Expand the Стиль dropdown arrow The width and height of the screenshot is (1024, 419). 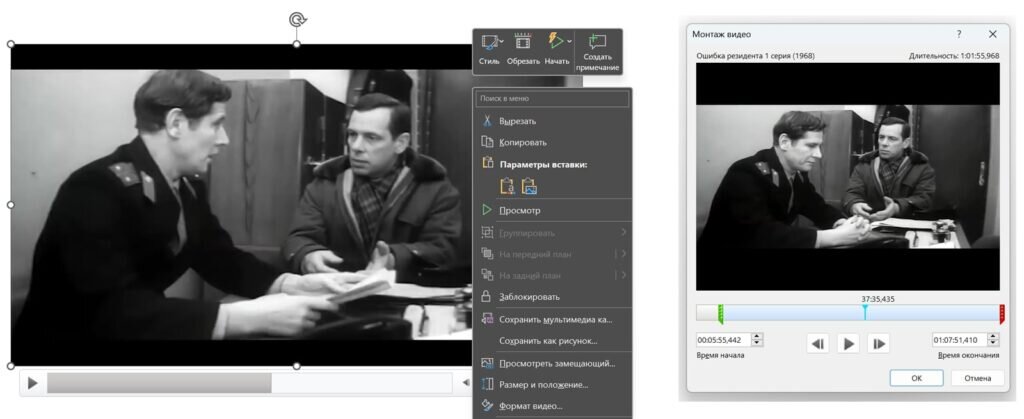tap(501, 42)
